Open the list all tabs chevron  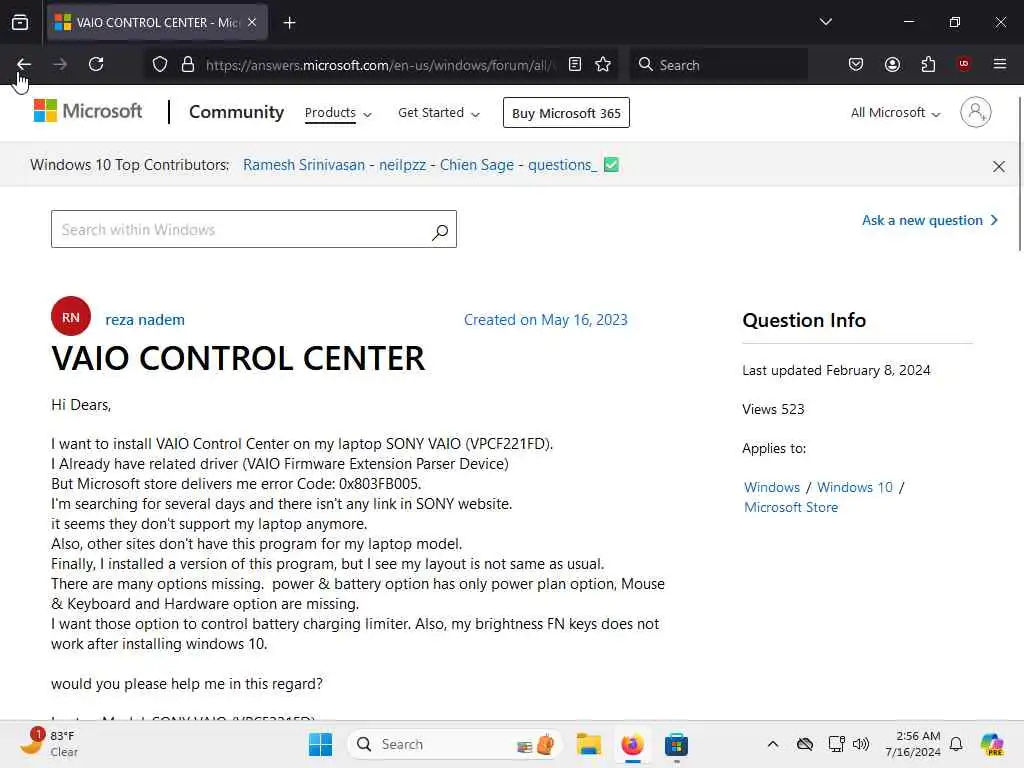825,22
